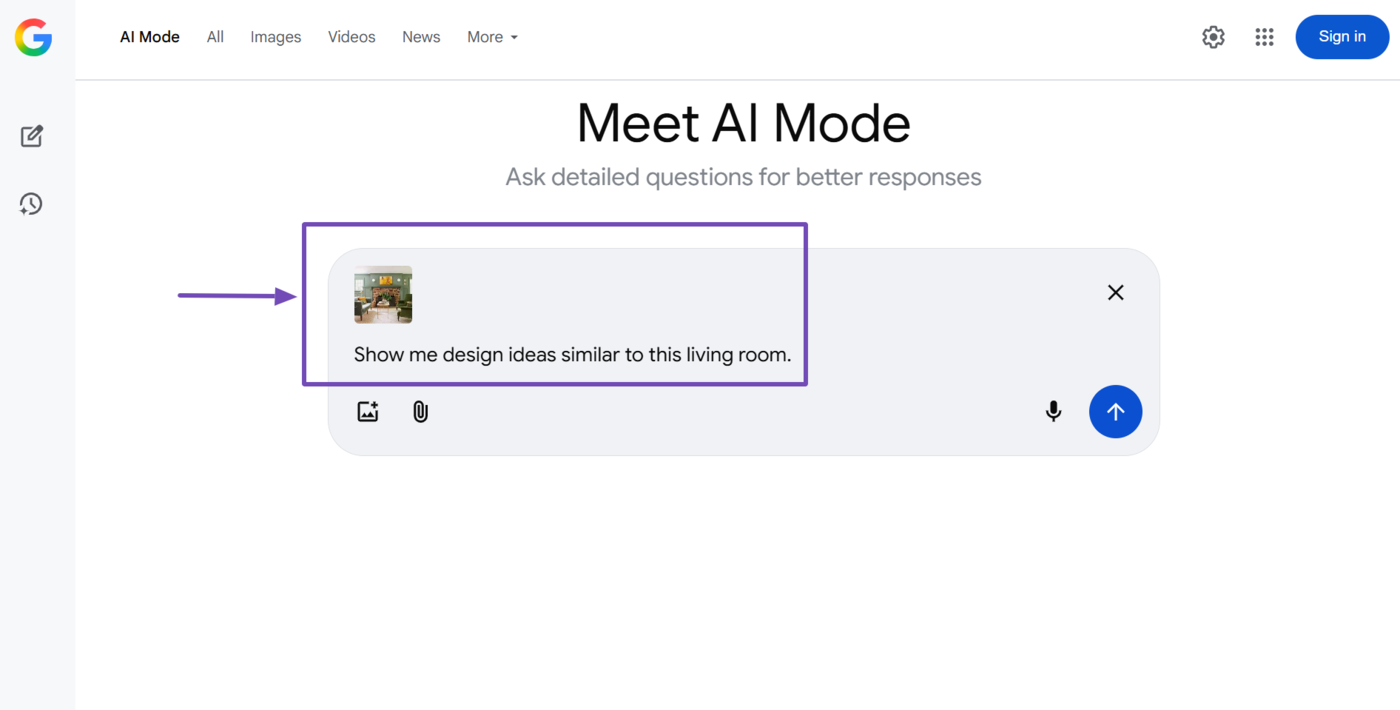Open settings gear icon
The width and height of the screenshot is (1400, 710).
(1213, 37)
